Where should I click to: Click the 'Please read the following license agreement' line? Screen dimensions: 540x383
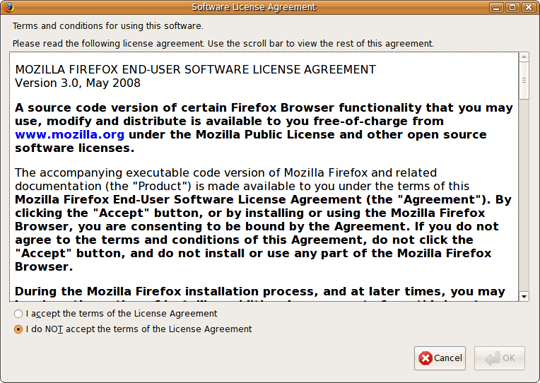223,44
